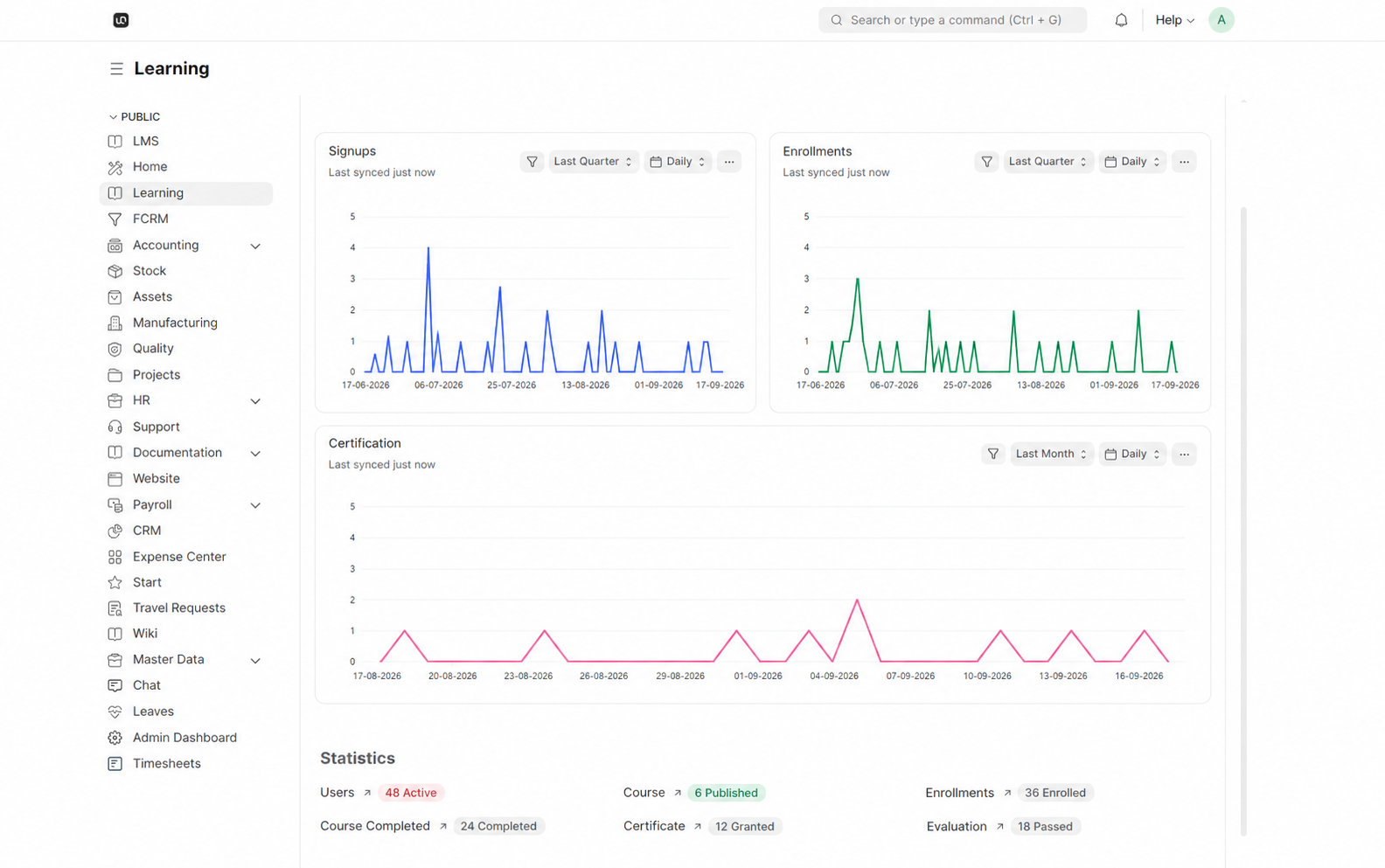Click the app logo icon in the top bar

121,20
